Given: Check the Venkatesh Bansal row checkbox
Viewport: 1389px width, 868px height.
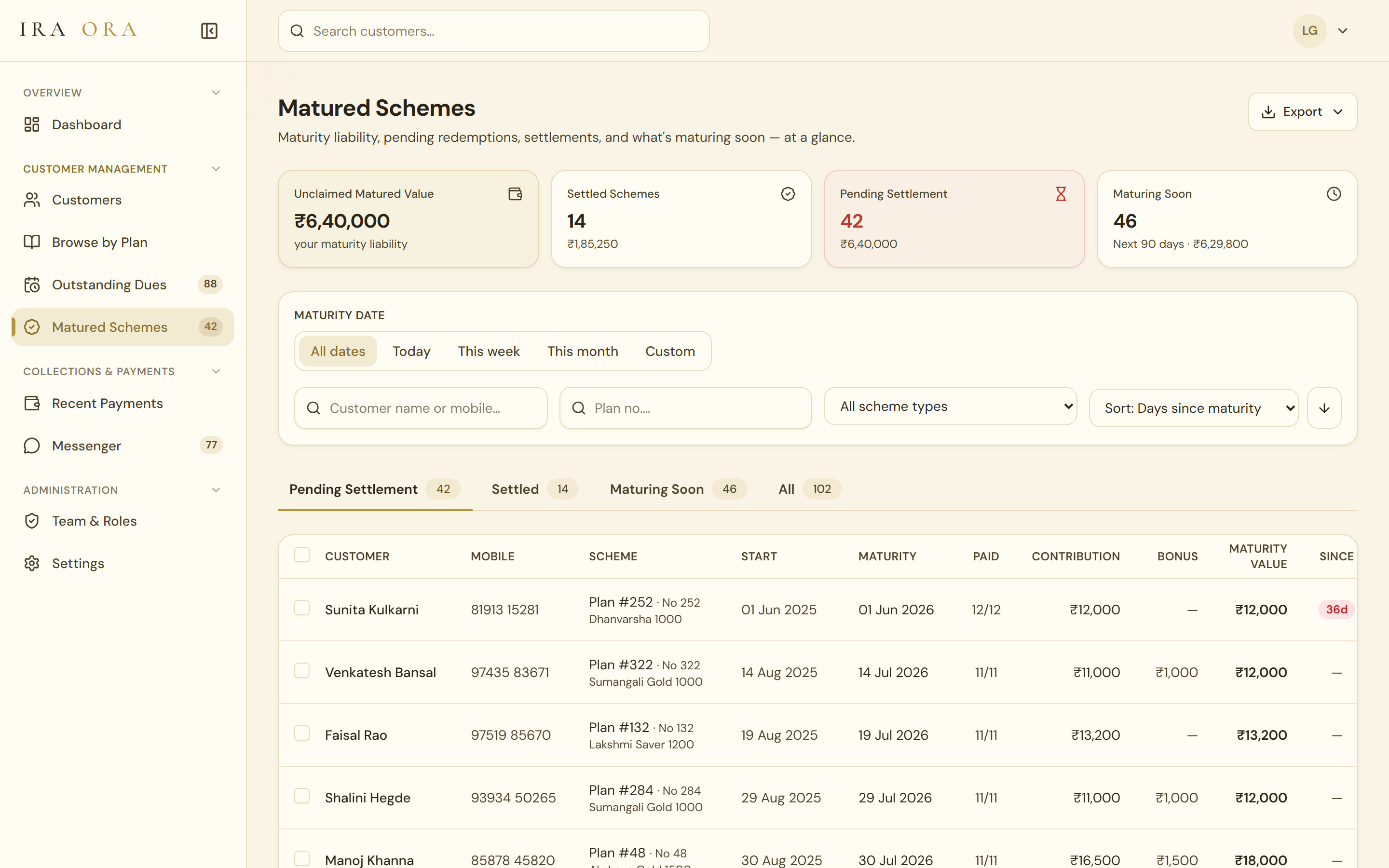Looking at the screenshot, I should [x=302, y=670].
